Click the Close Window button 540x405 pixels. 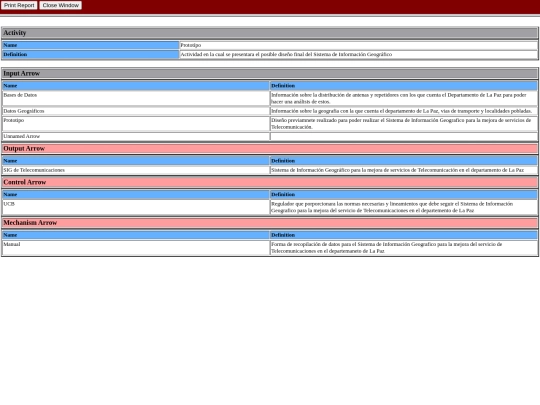pyautogui.click(x=61, y=5)
